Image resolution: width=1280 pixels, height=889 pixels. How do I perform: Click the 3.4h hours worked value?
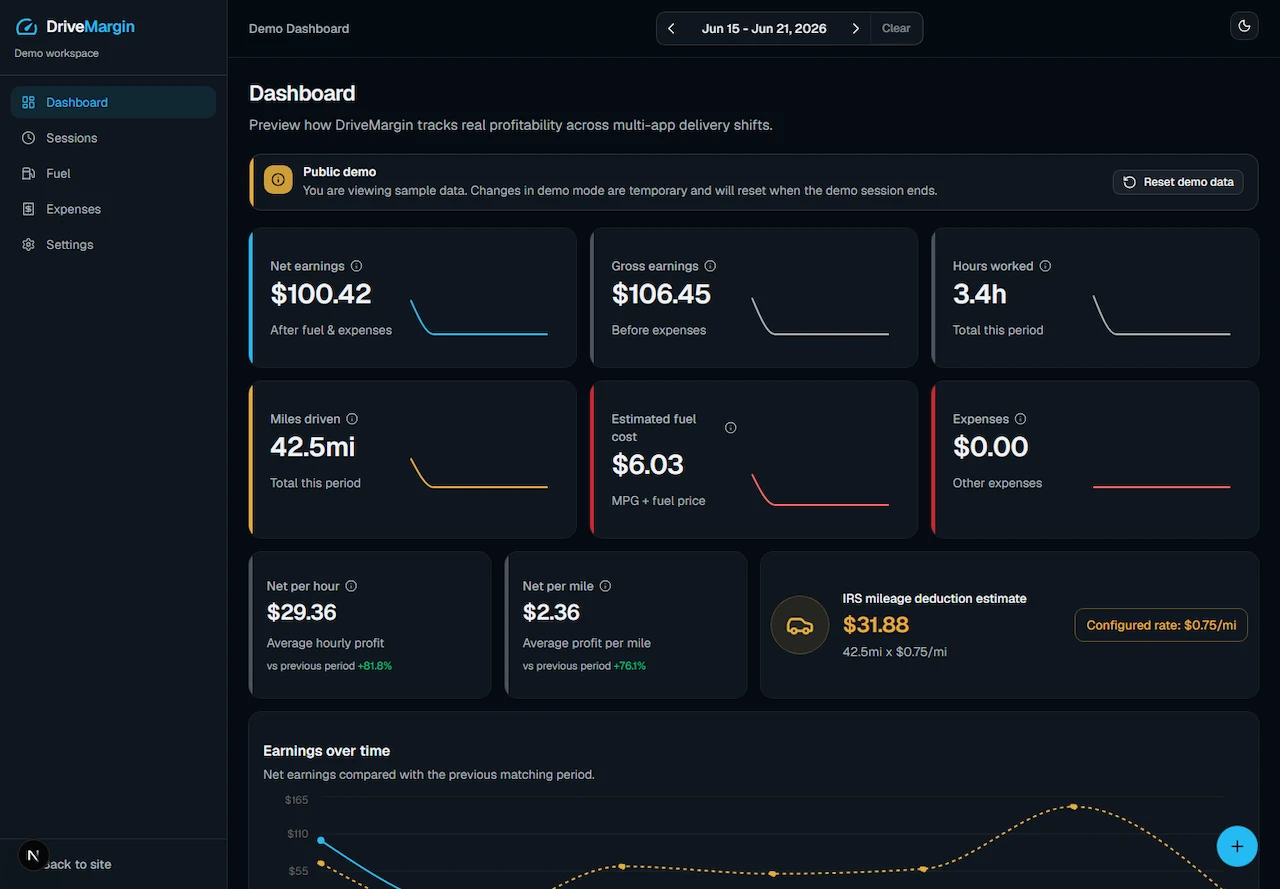pos(980,294)
